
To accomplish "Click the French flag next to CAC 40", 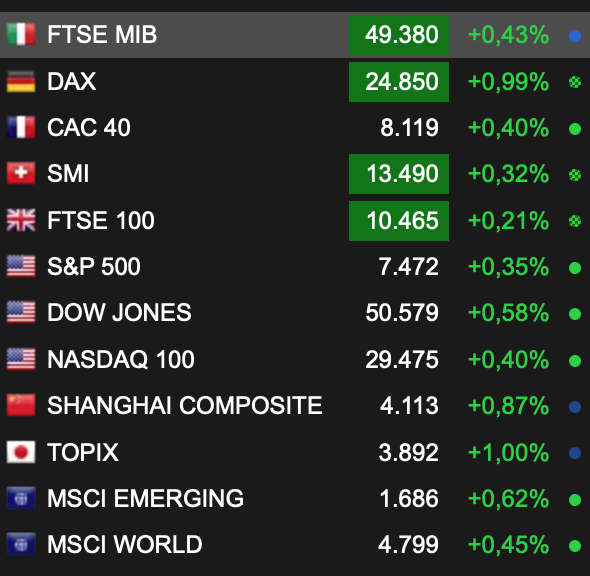I will [x=21, y=127].
